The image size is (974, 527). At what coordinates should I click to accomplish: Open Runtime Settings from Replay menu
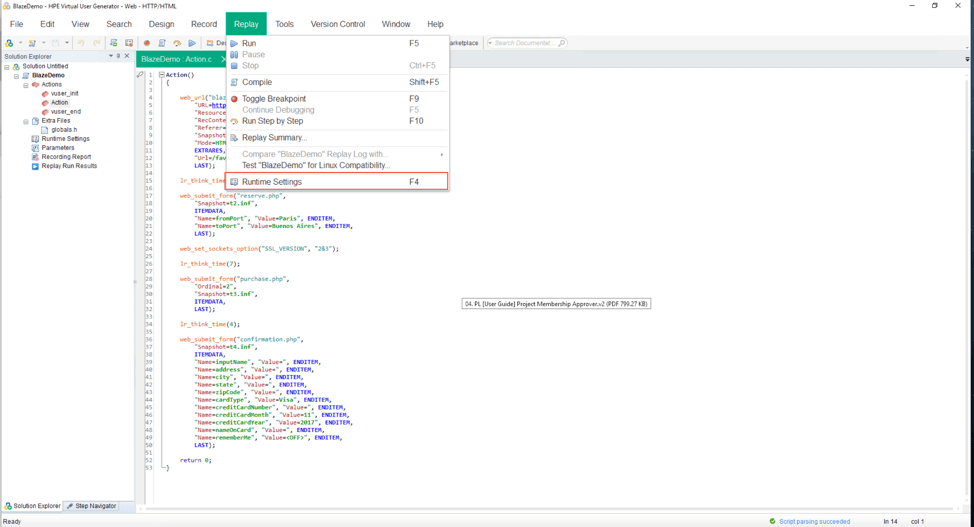[337, 181]
